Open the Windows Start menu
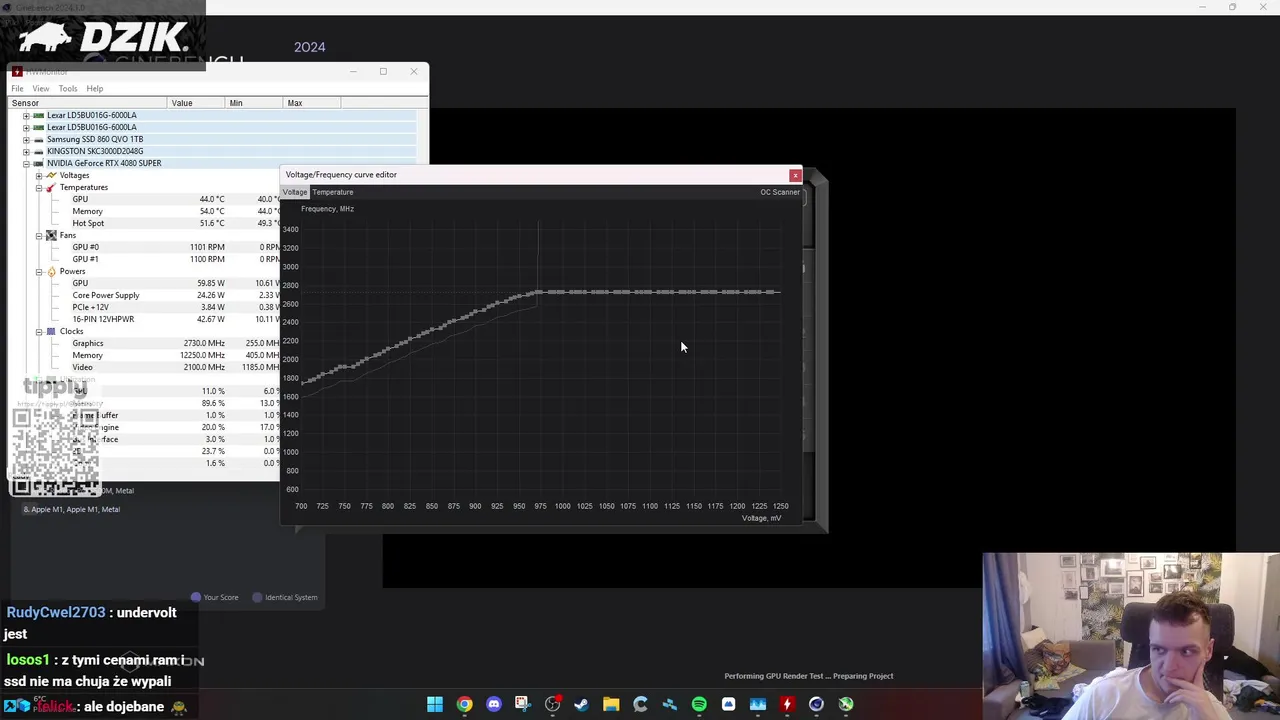This screenshot has width=1280, height=720. click(435, 704)
